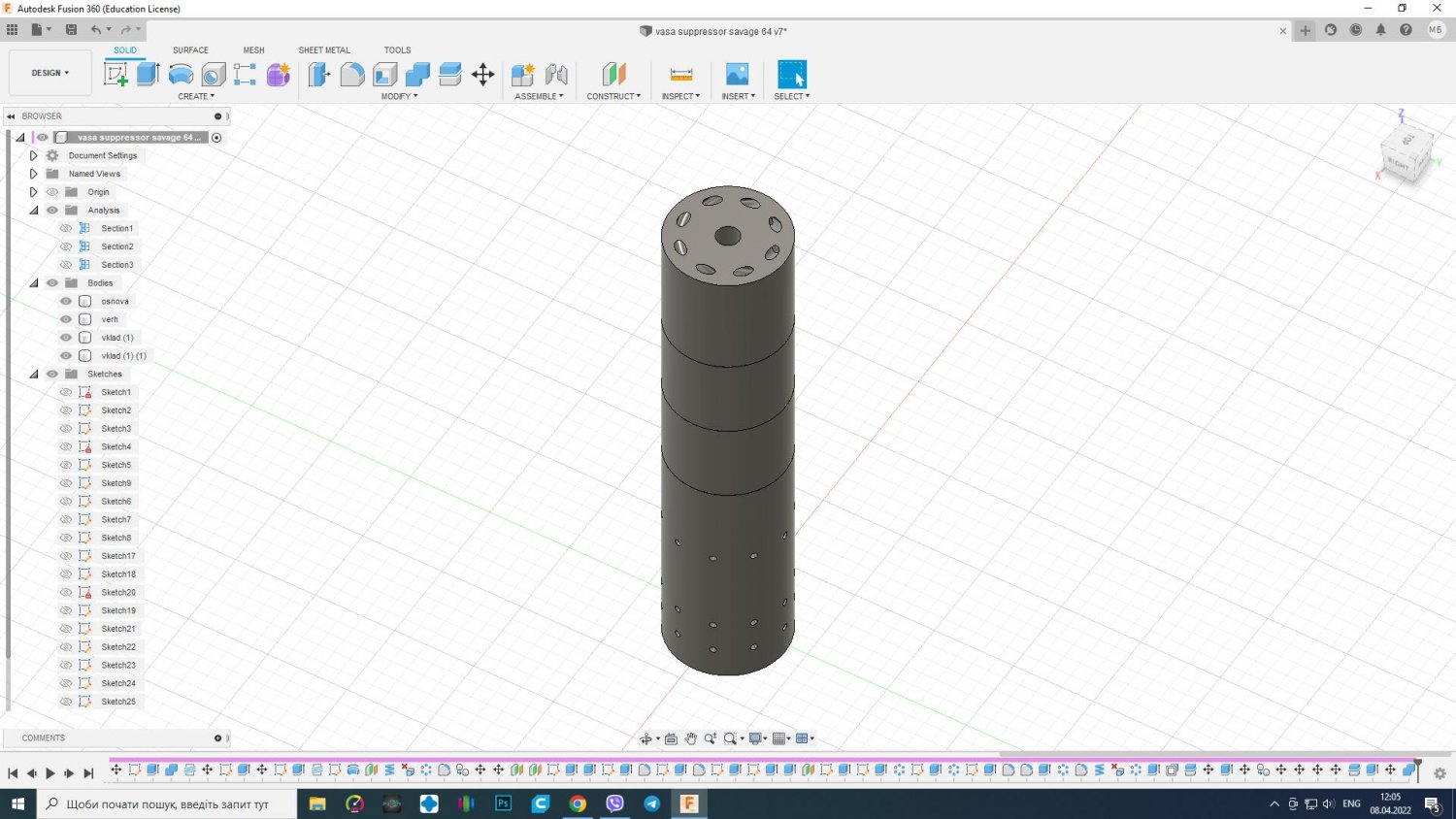The image size is (1456, 819).
Task: Toggle visibility of Sketch1
Action: 66,392
